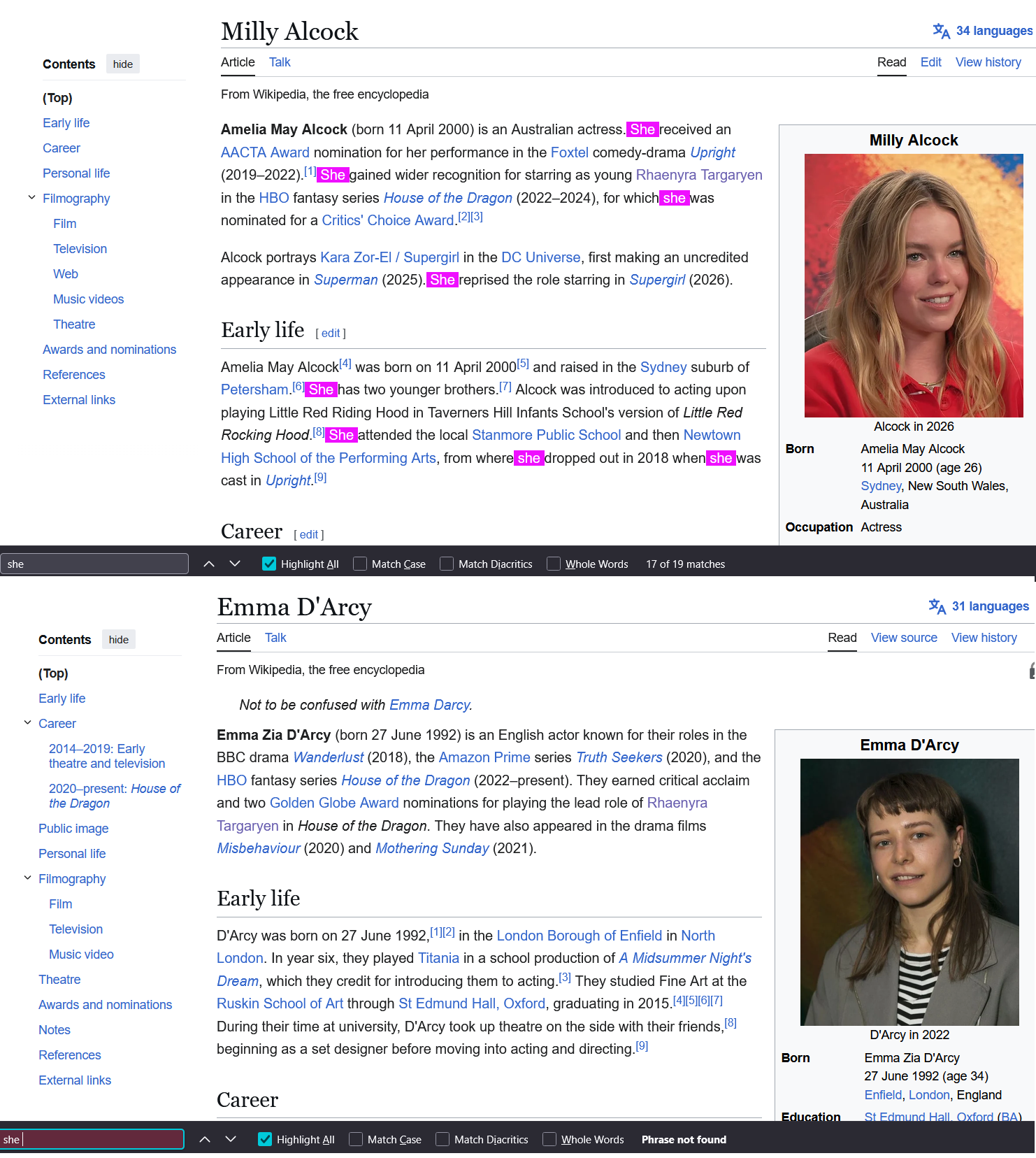Open the Milly Alcock infobox portrait photo
Screen dimensions: 1036x1158
click(x=914, y=285)
